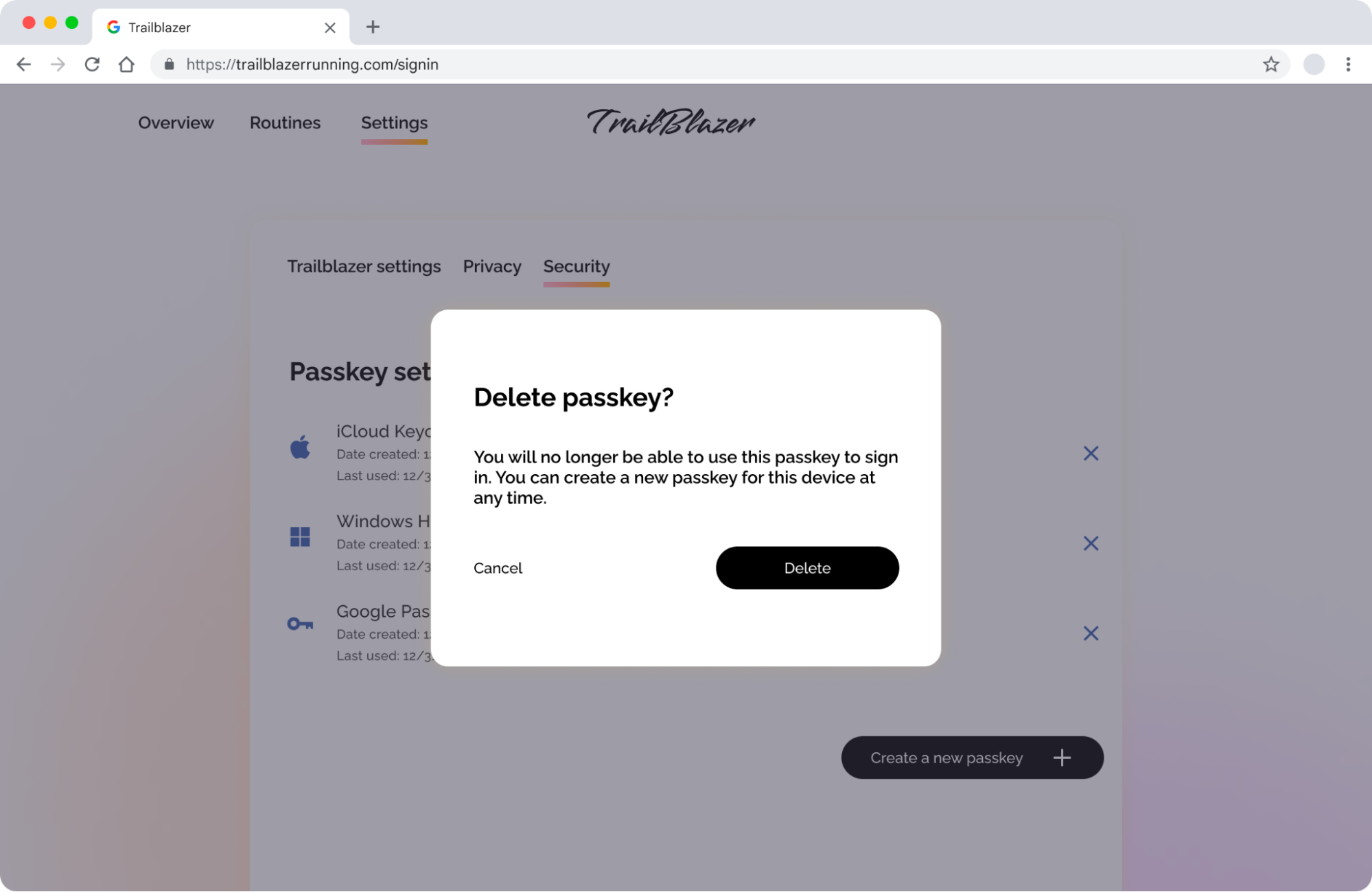Open the Routines navigation section
Image resolution: width=1372 pixels, height=892 pixels.
285,122
